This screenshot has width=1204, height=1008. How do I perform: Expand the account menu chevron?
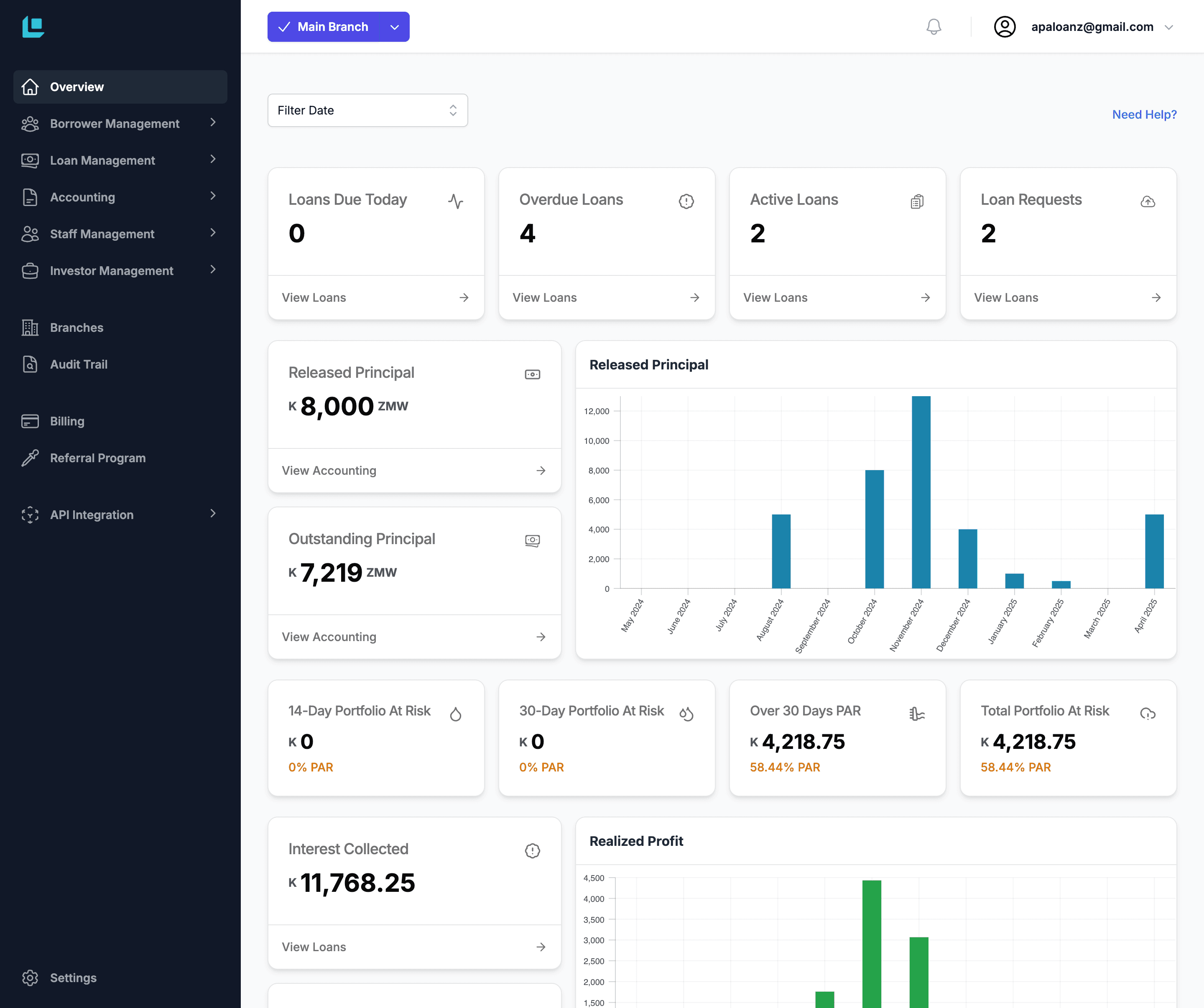(1170, 27)
